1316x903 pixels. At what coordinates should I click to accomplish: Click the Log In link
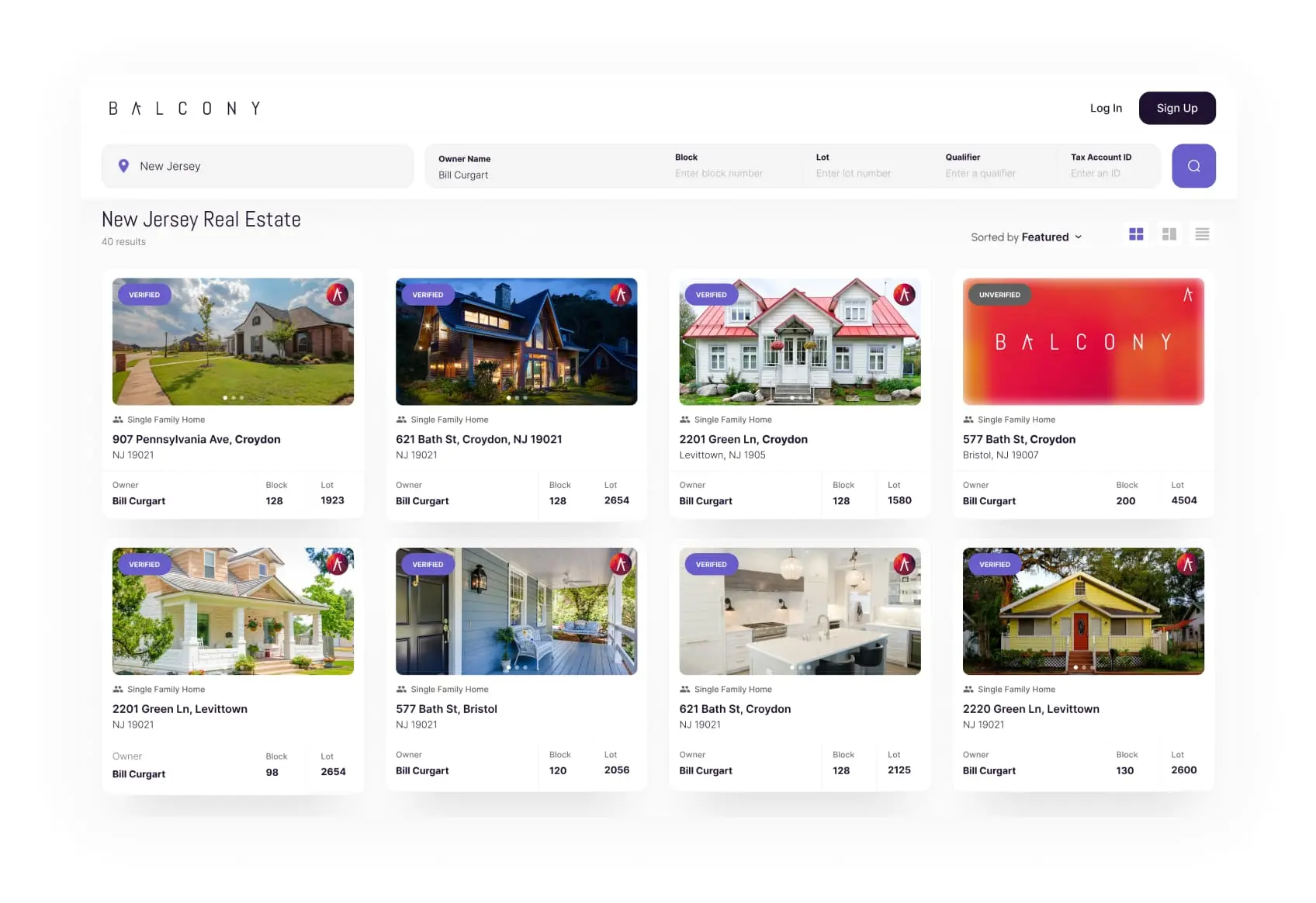click(1106, 108)
